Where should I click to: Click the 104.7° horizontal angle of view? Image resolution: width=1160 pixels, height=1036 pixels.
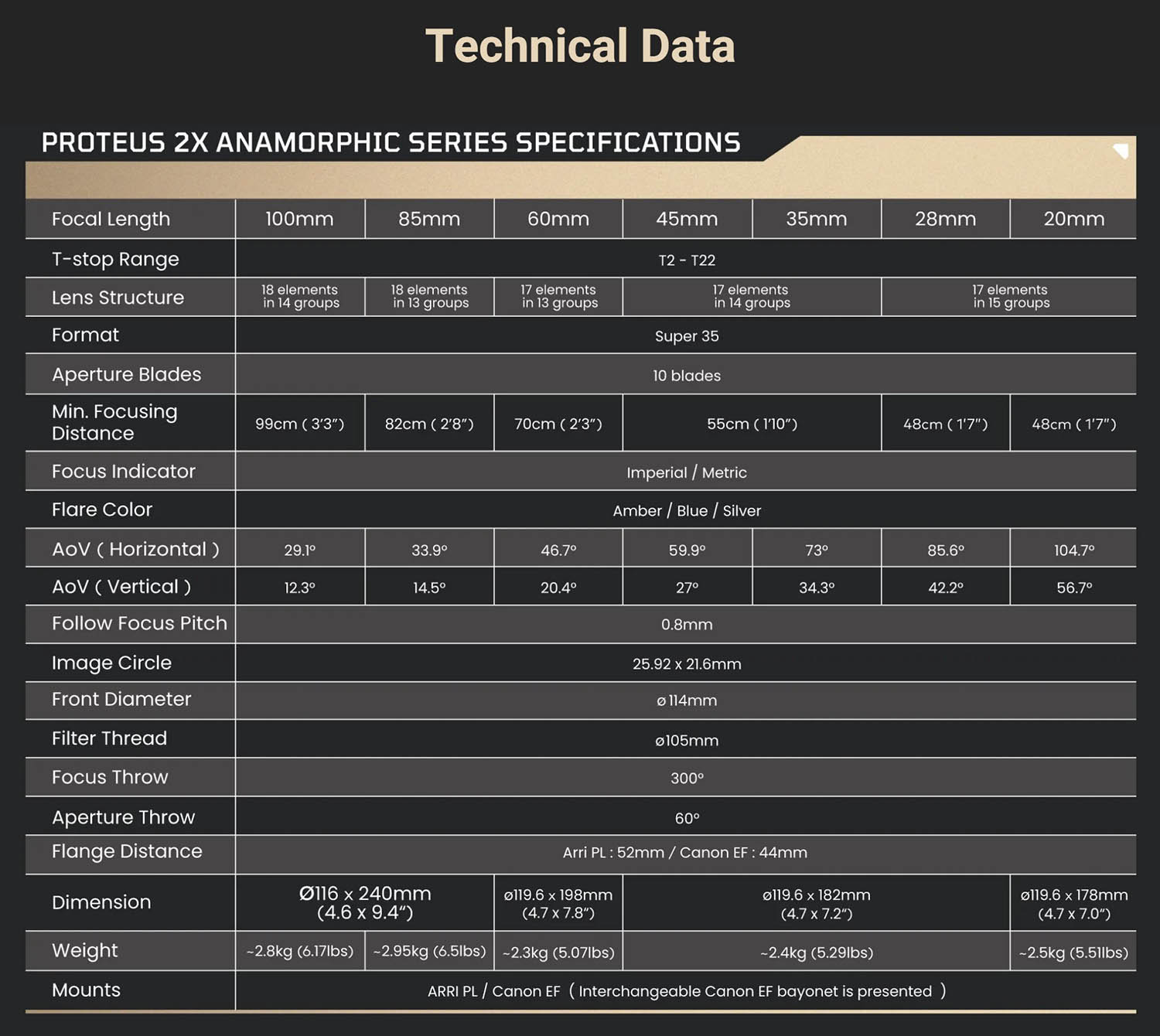click(1073, 550)
